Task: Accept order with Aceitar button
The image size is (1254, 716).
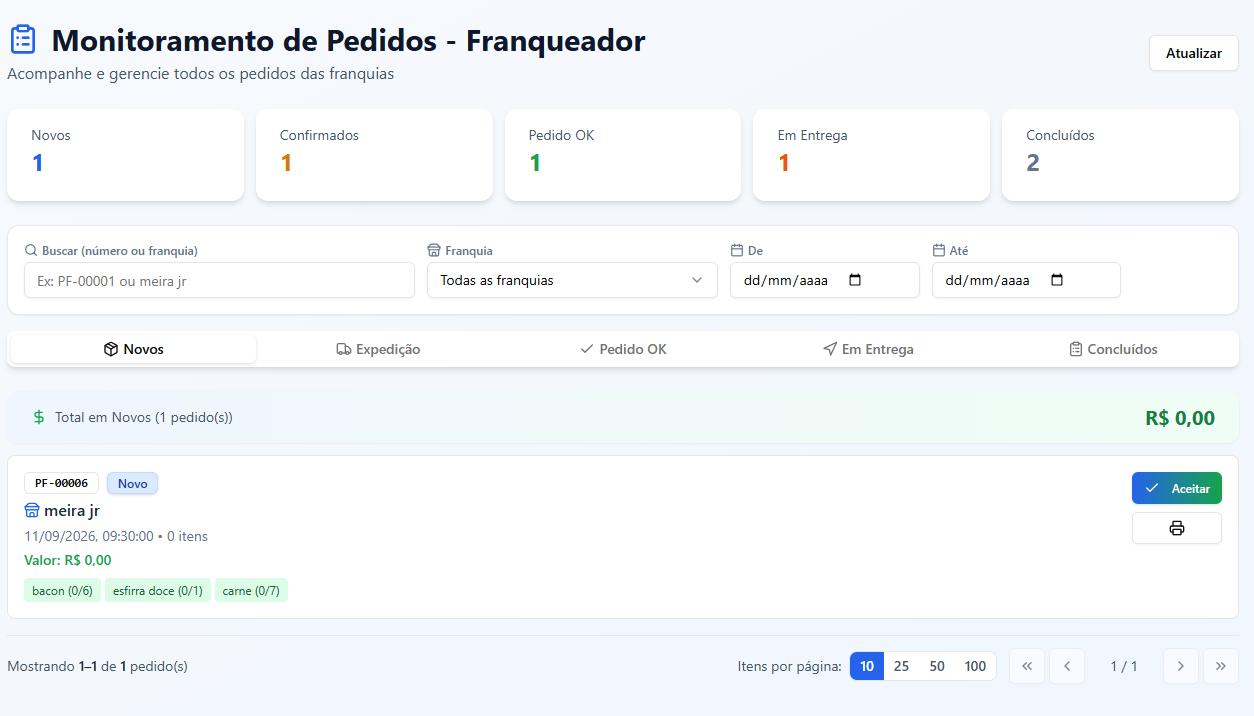Action: tap(1177, 488)
